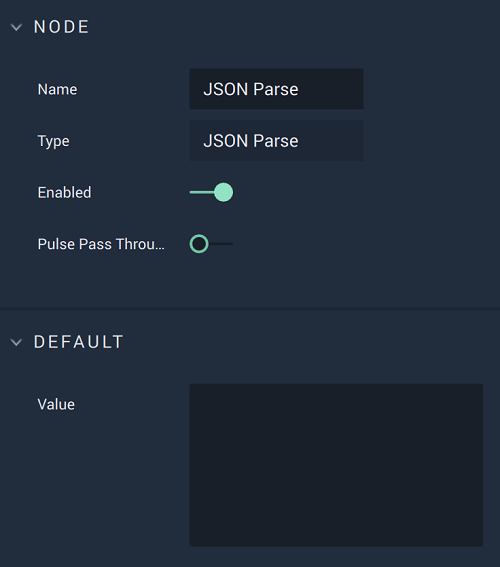Select the Name property label
Viewport: 500px width, 567px height.
pos(57,89)
